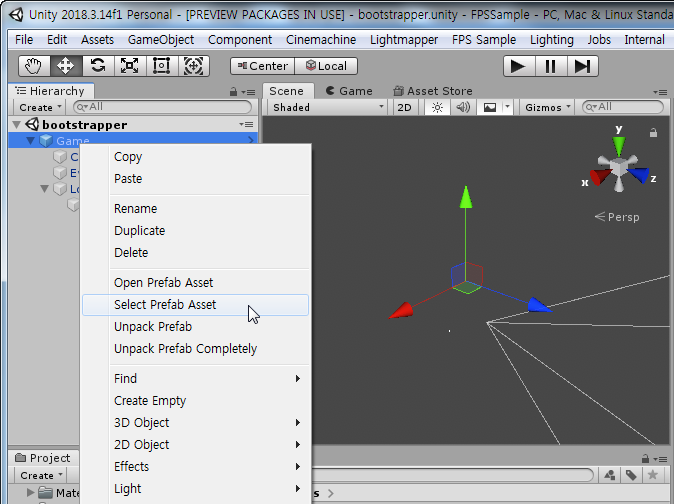The image size is (674, 504).
Task: Open bootstrapper scene options menu
Action: coord(246,125)
